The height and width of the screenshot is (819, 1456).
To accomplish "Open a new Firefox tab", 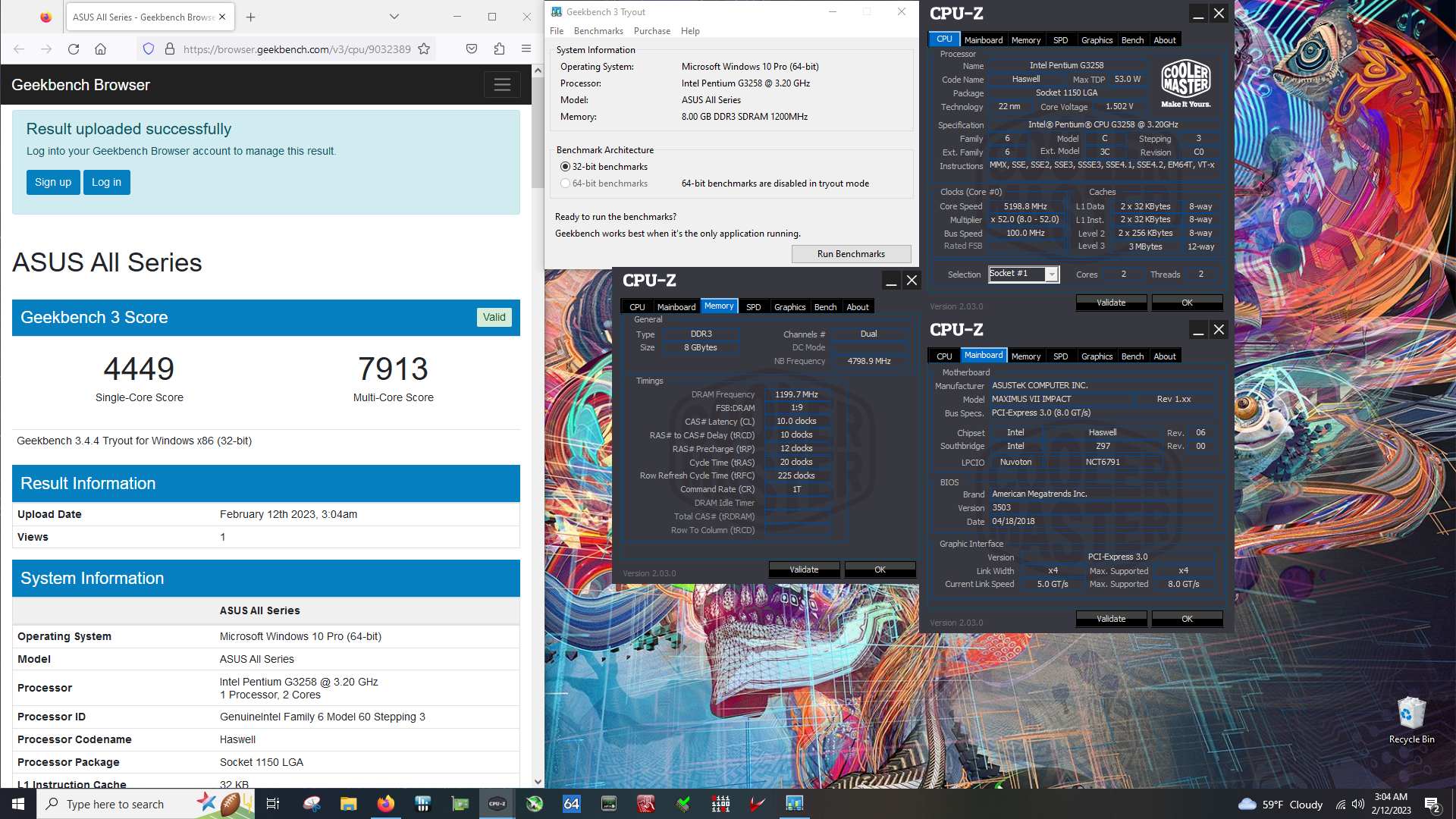I will point(251,17).
